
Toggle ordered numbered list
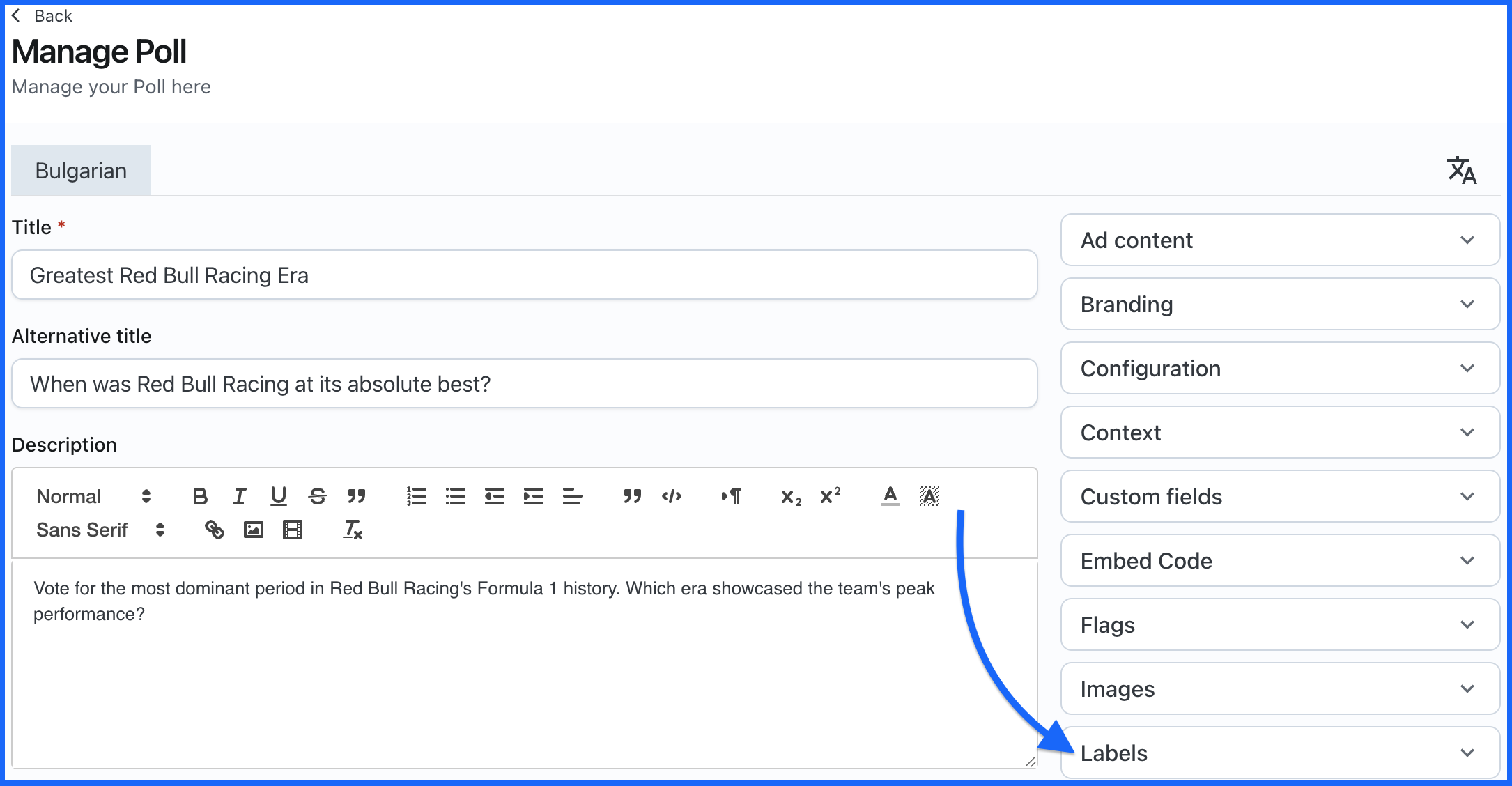pyautogui.click(x=416, y=496)
